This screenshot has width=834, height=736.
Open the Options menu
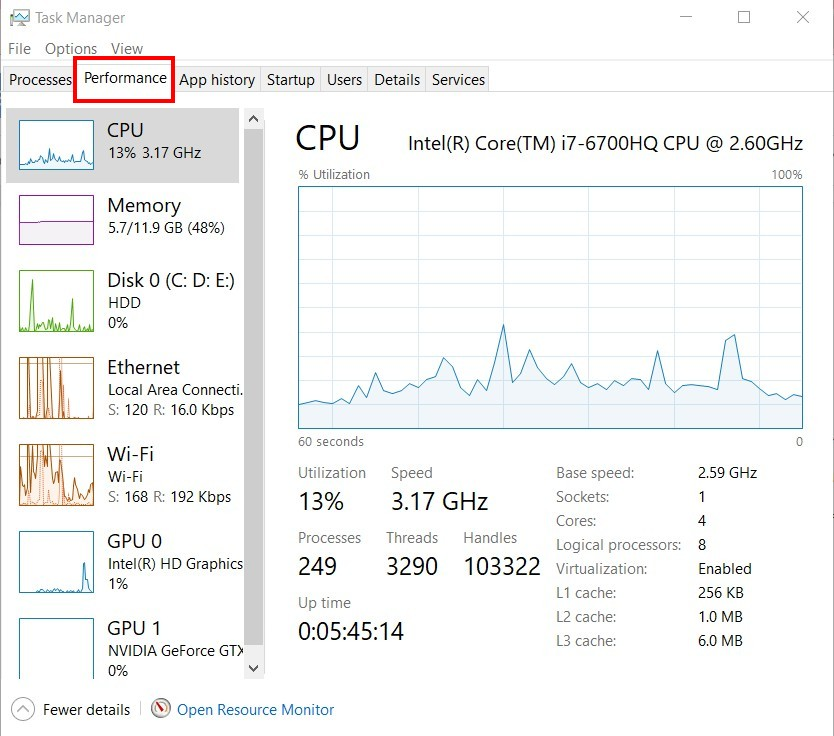[x=71, y=48]
